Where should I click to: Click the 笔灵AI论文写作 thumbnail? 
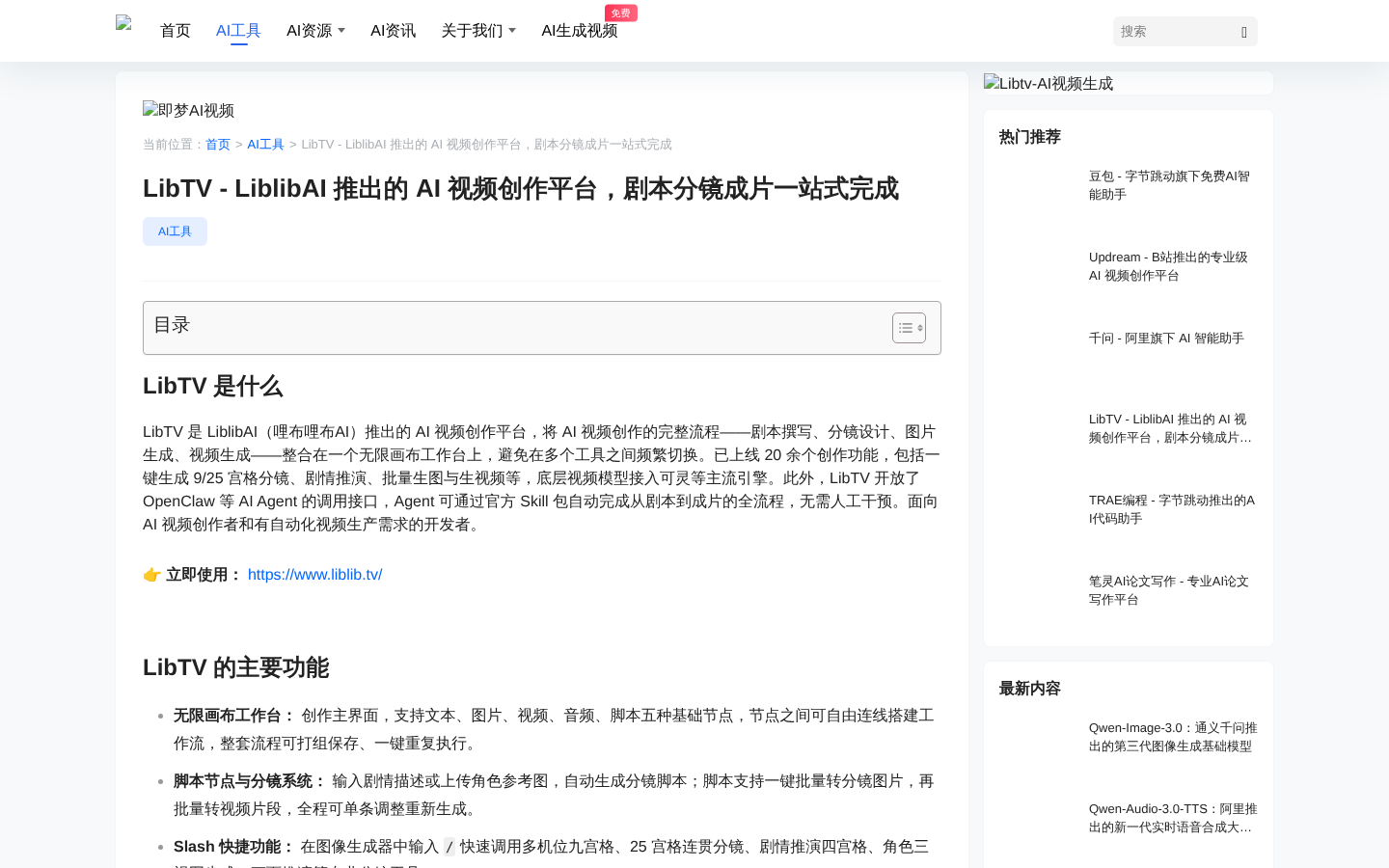click(x=1038, y=600)
